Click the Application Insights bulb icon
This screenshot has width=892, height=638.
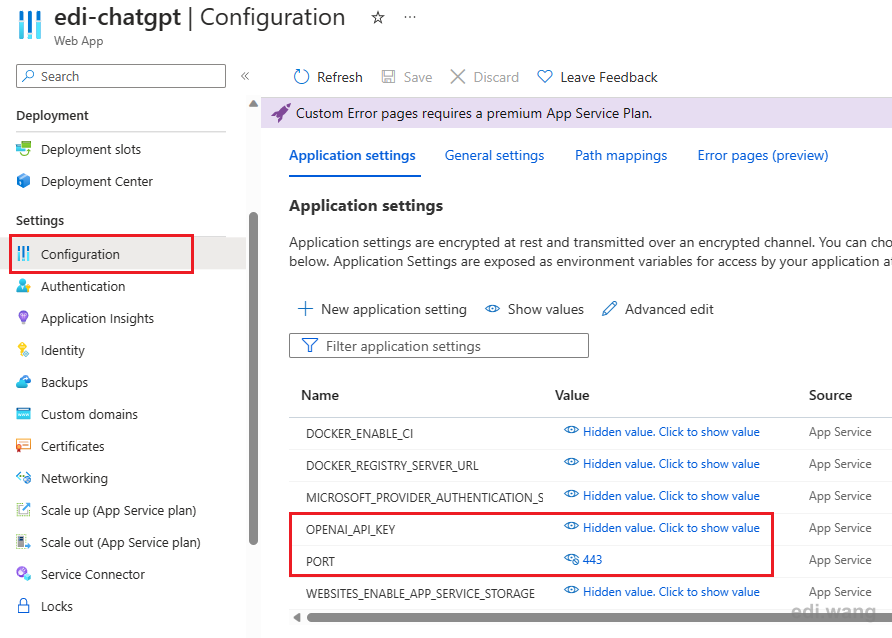tap(23, 317)
